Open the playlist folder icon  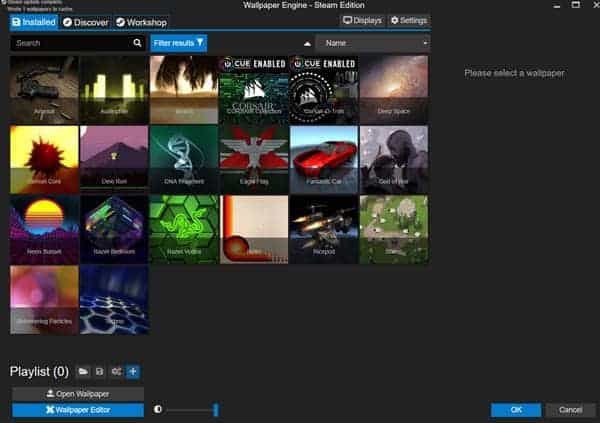[x=84, y=372]
